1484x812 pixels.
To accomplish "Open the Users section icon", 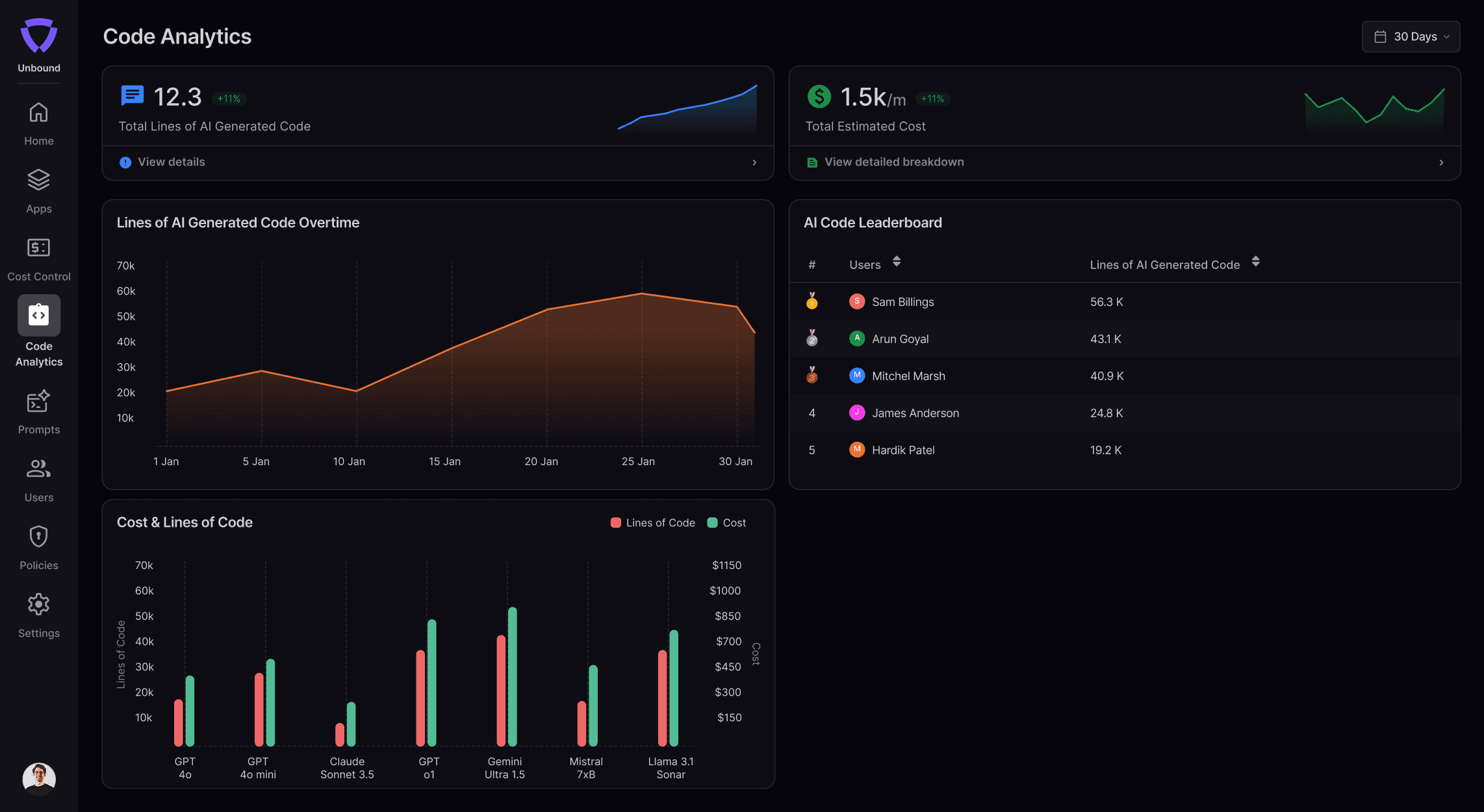I will click(x=38, y=468).
